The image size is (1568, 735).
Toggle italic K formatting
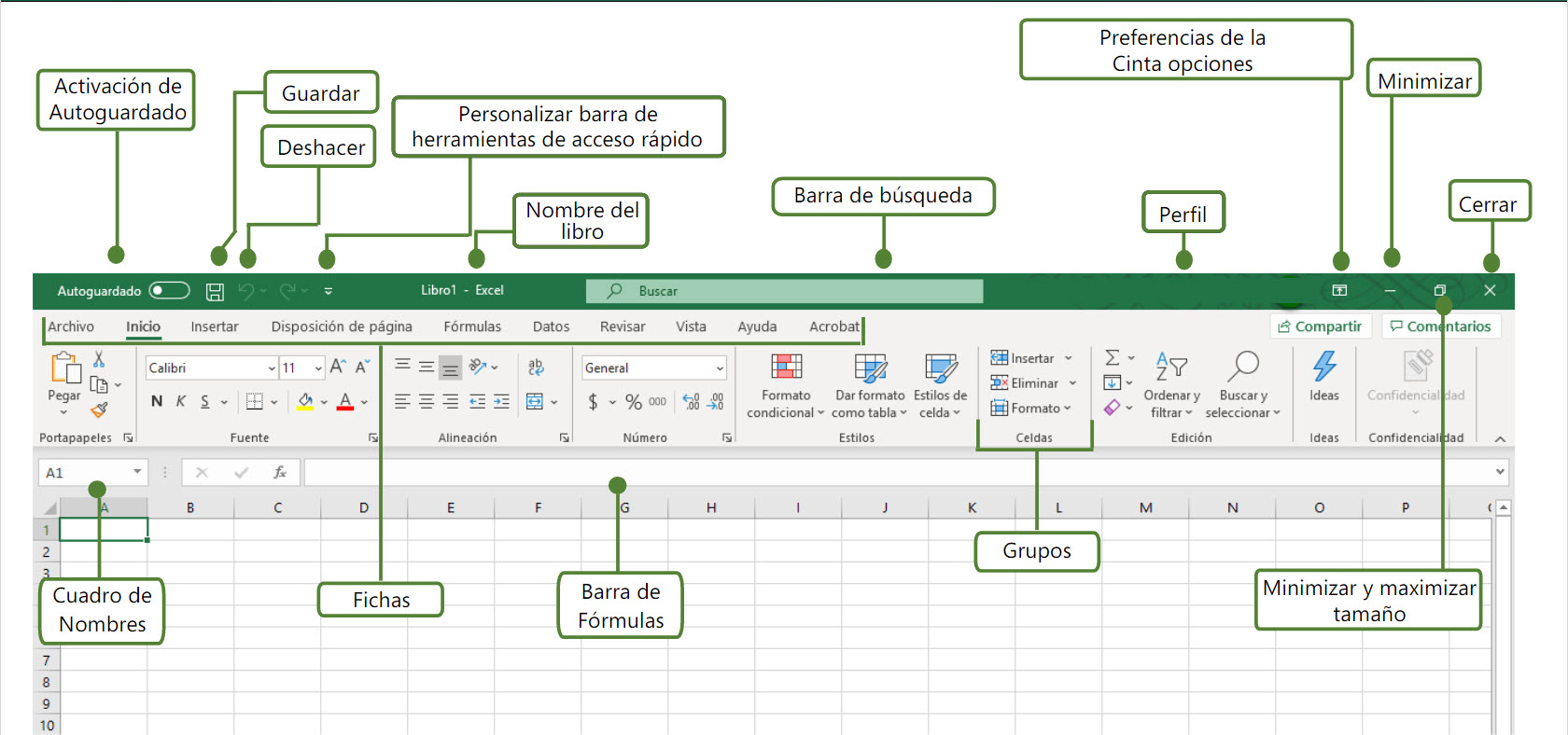181,401
